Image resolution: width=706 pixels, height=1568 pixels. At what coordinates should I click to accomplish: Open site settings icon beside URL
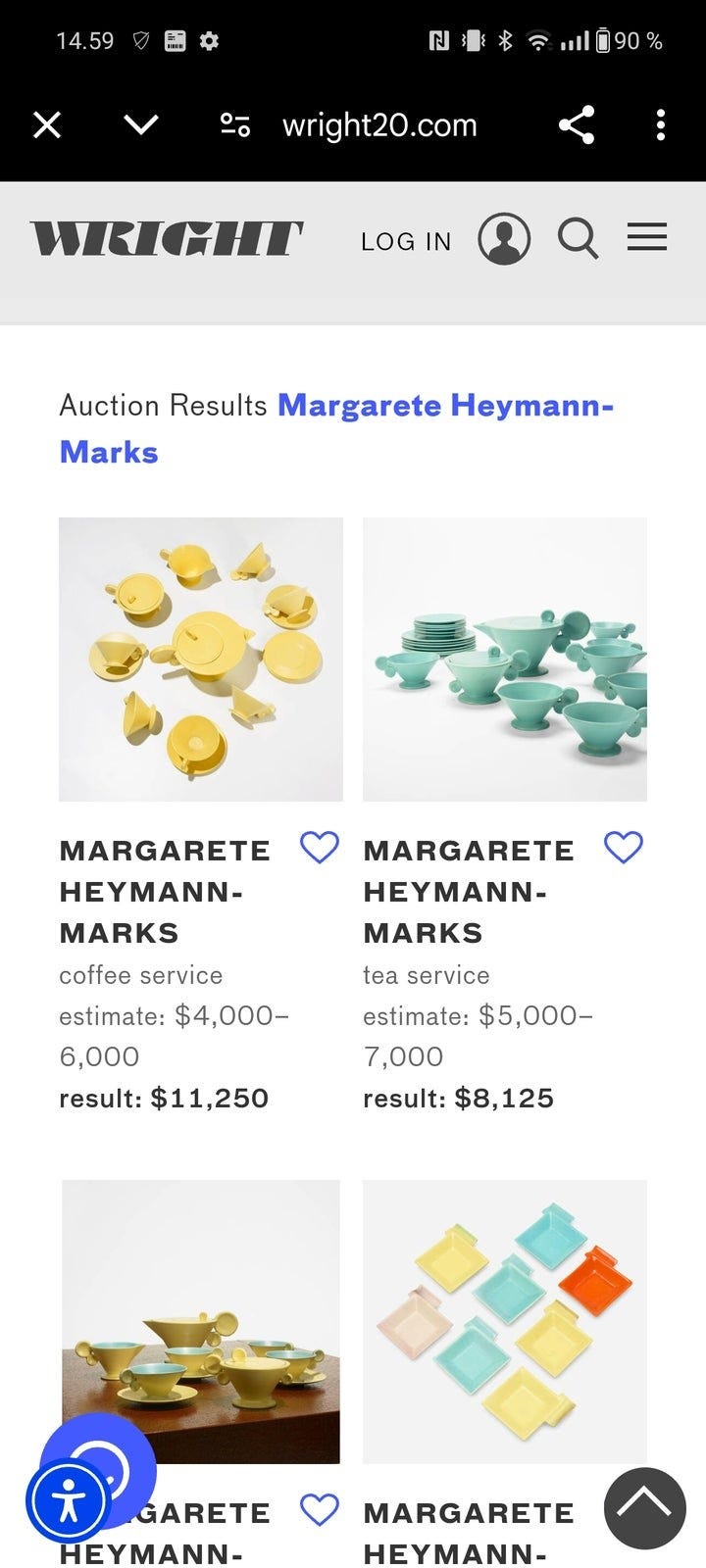[x=235, y=125]
